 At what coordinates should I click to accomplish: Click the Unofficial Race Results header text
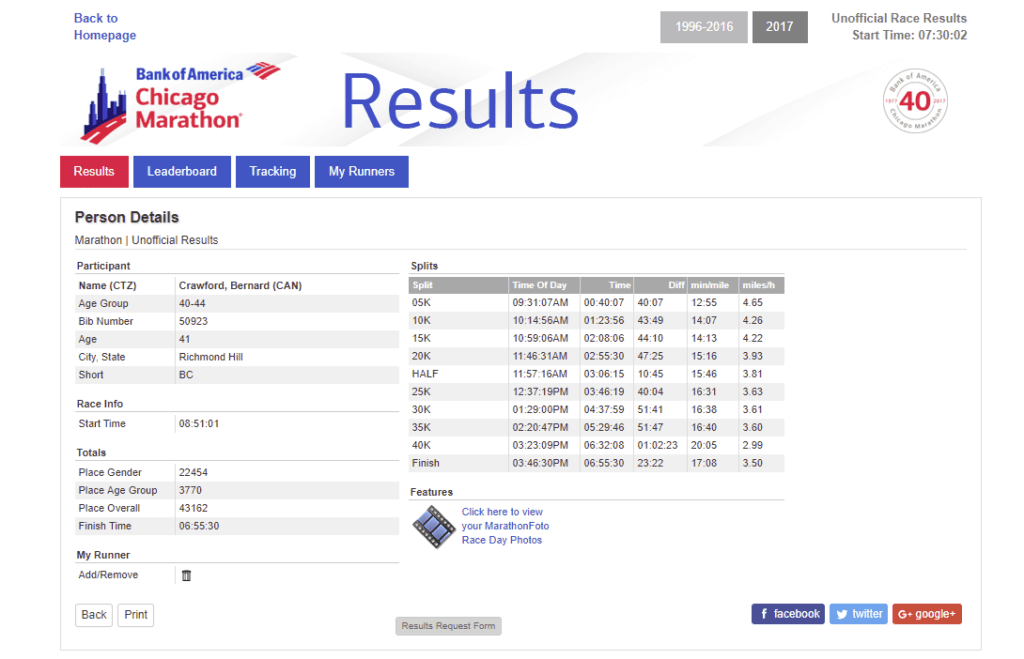(899, 18)
